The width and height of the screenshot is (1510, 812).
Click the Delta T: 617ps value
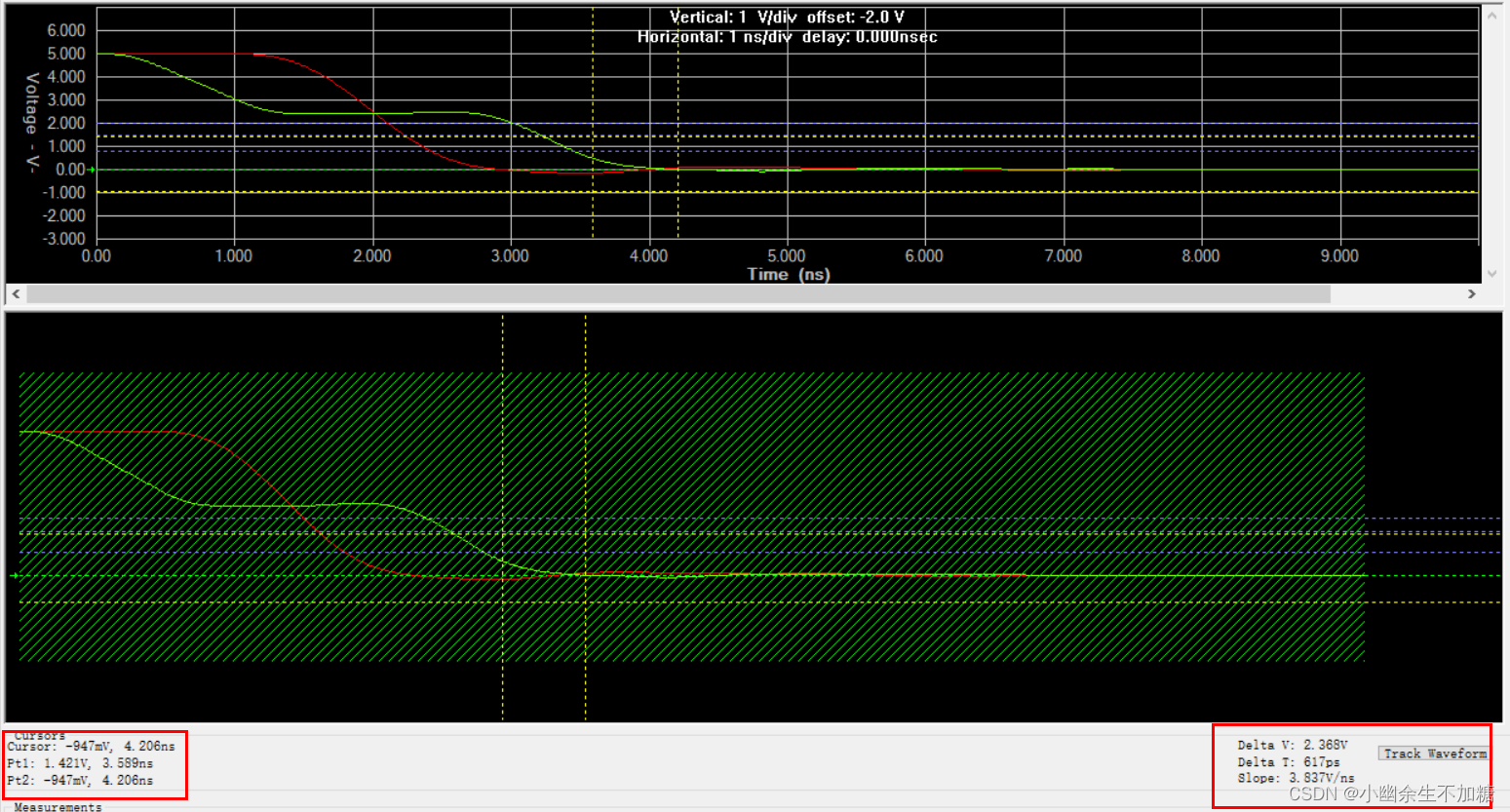point(1289,762)
